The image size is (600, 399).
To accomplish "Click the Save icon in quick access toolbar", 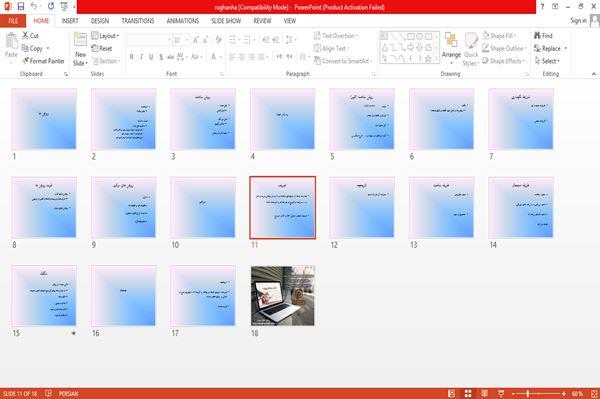I will pos(21,6).
